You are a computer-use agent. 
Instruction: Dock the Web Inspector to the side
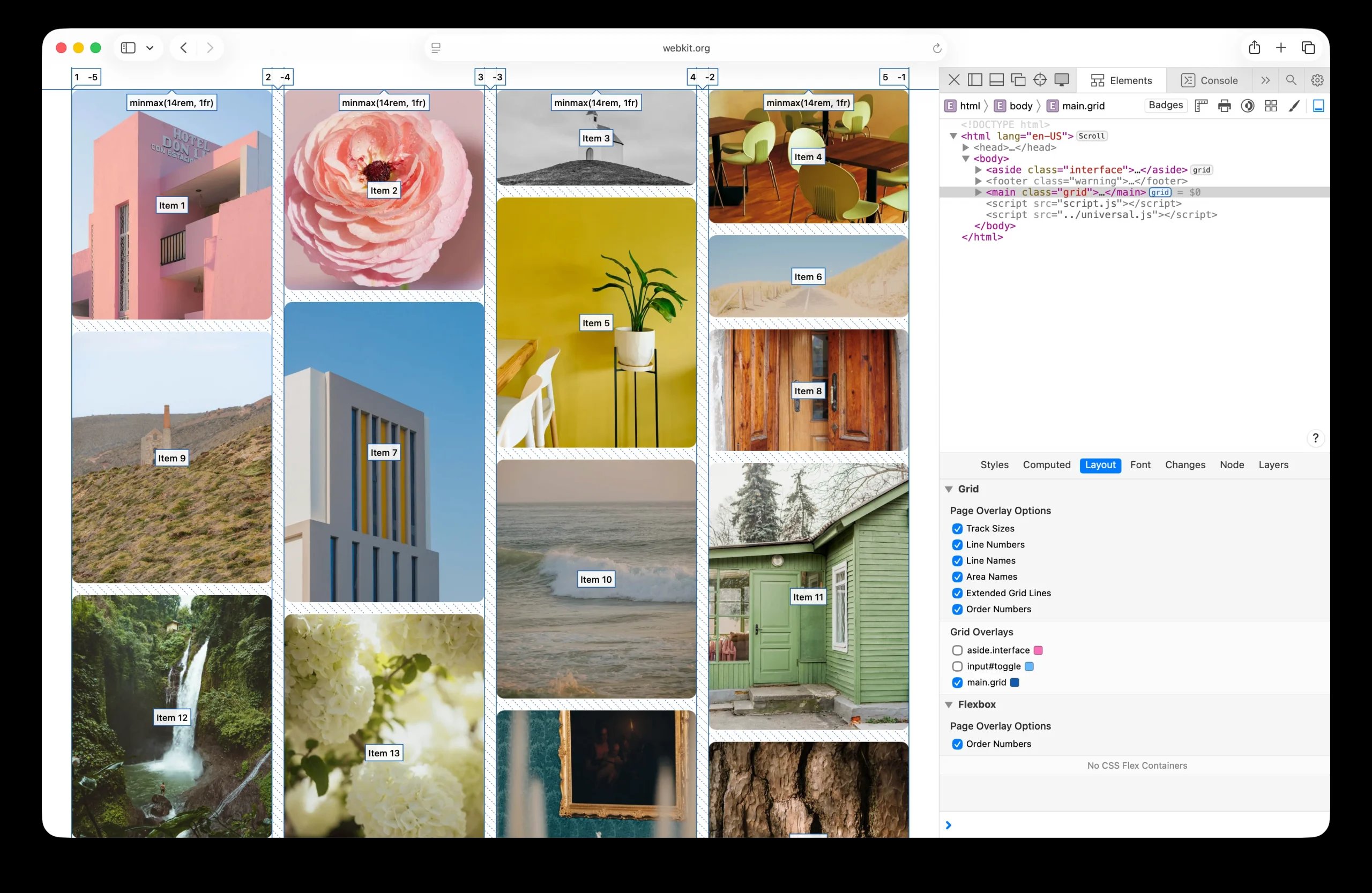pos(974,80)
